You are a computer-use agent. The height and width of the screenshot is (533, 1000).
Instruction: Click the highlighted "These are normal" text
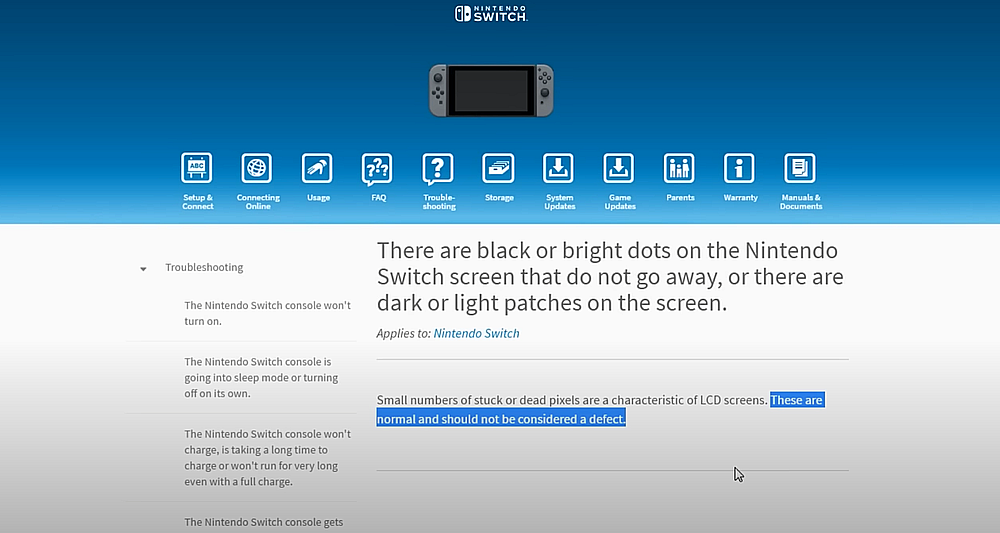coord(600,409)
